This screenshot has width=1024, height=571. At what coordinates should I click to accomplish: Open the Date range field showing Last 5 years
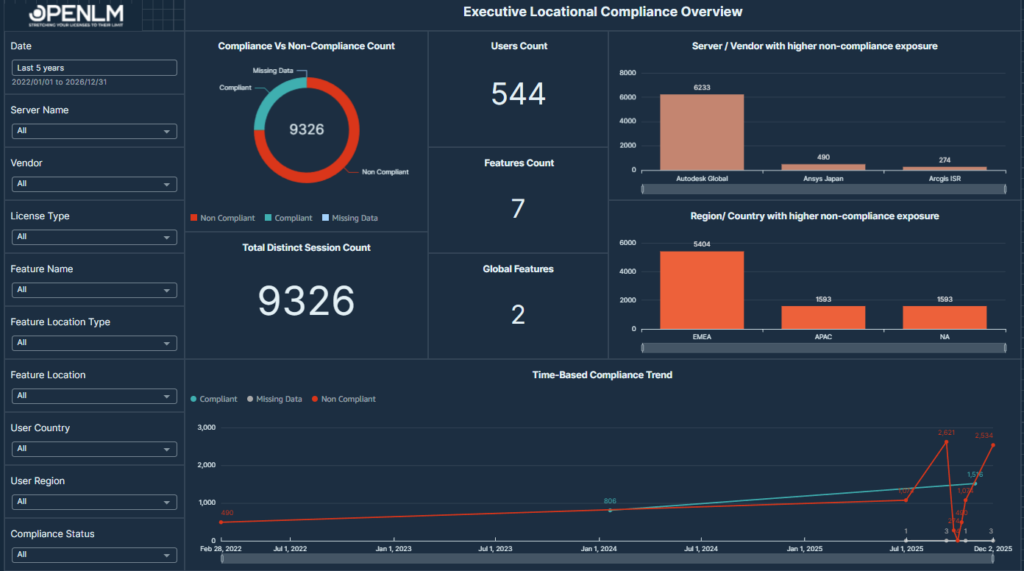pos(94,68)
